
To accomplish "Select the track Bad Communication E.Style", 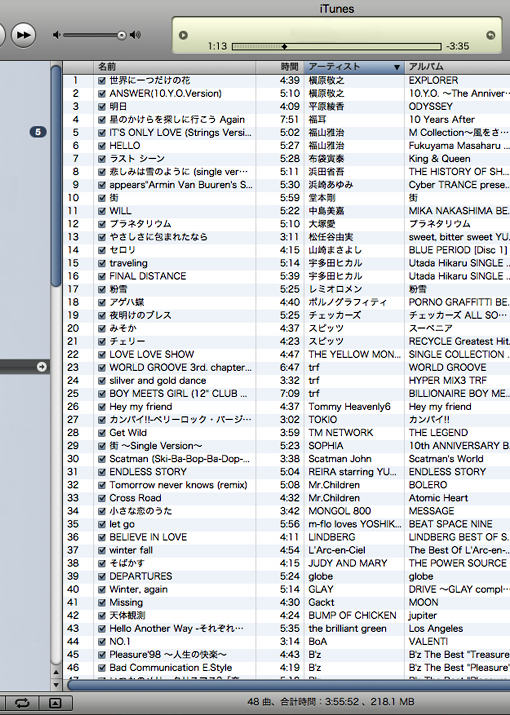I will (x=171, y=668).
